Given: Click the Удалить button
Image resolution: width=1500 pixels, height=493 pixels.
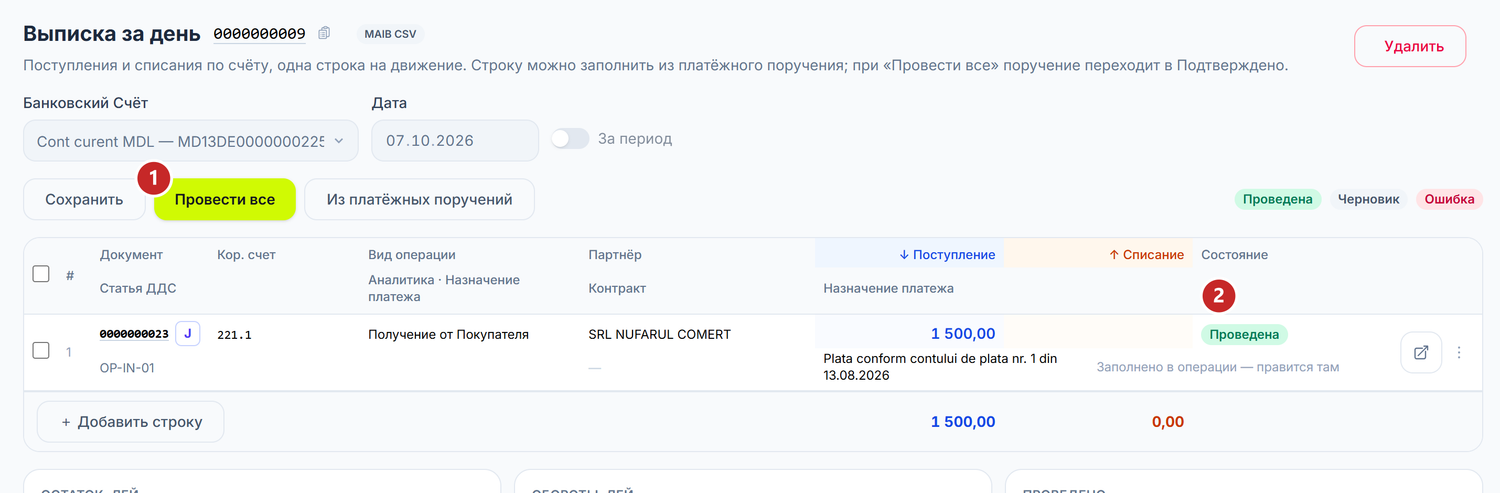Looking at the screenshot, I should 1410,46.
